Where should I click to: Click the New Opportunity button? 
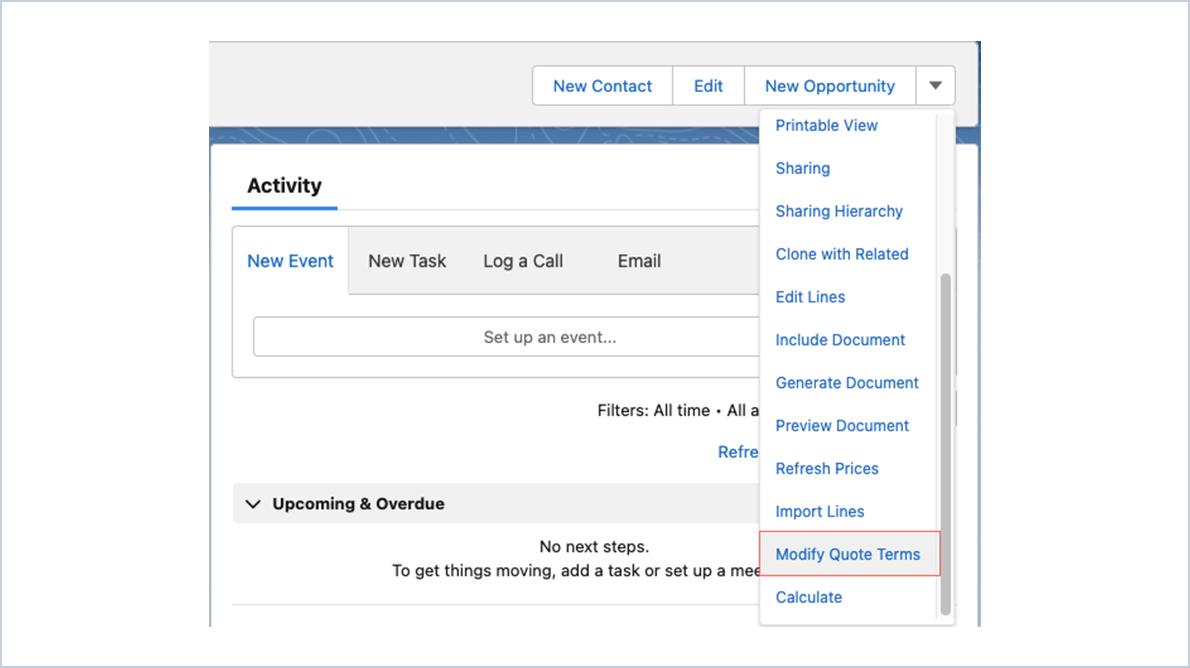click(829, 86)
